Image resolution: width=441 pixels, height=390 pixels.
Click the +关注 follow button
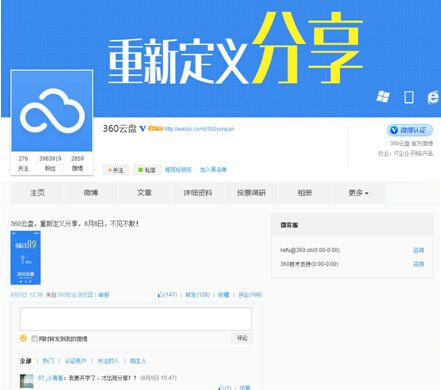point(115,170)
